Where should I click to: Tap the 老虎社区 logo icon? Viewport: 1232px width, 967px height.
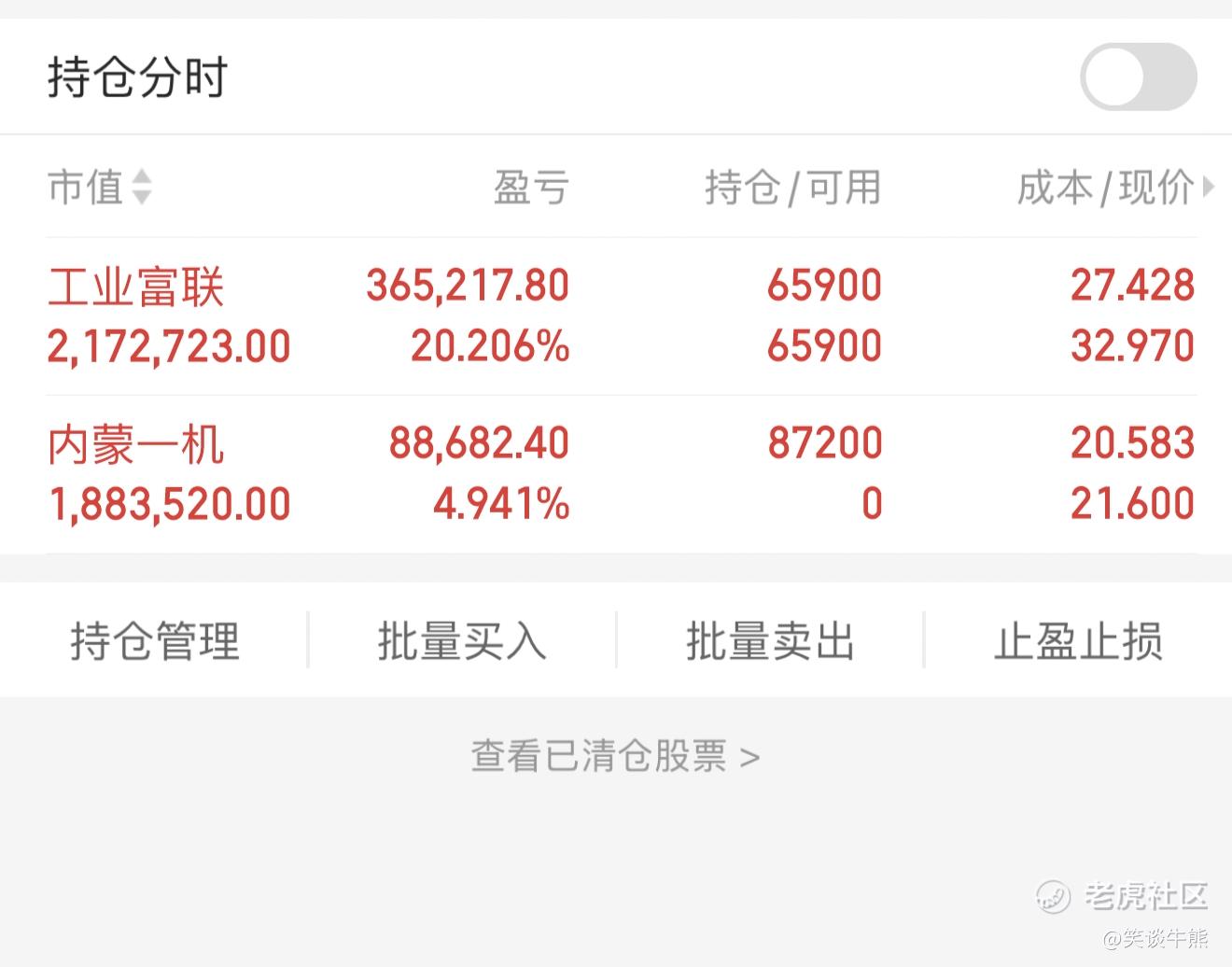pos(1053,897)
